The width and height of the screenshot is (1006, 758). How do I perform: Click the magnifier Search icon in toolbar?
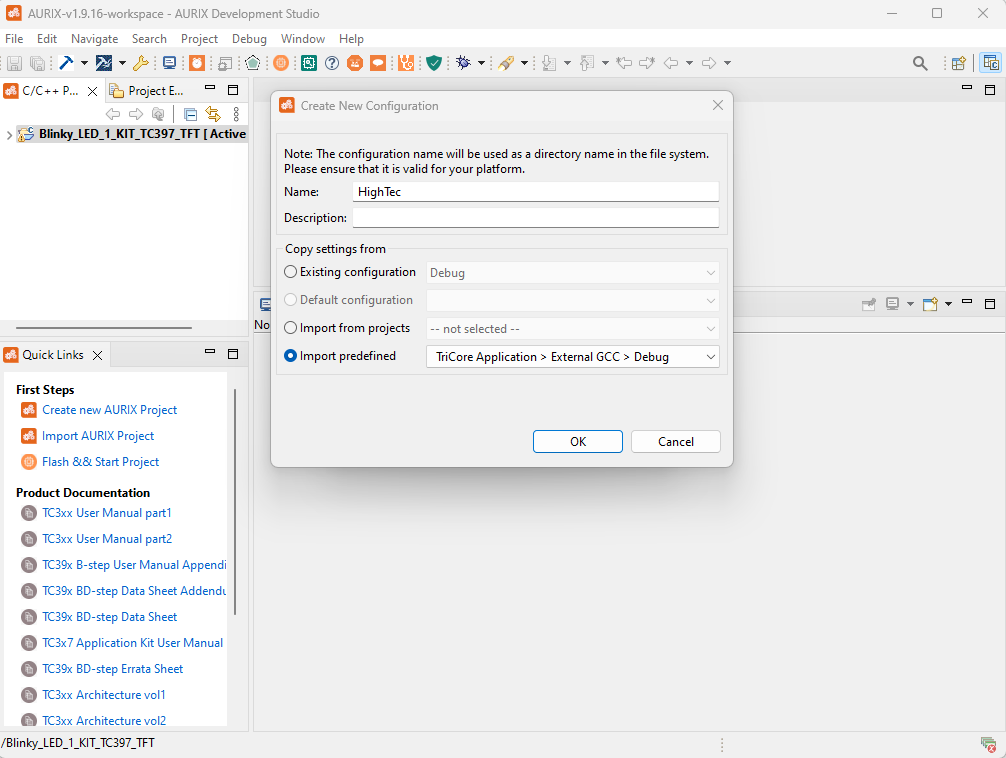[920, 63]
